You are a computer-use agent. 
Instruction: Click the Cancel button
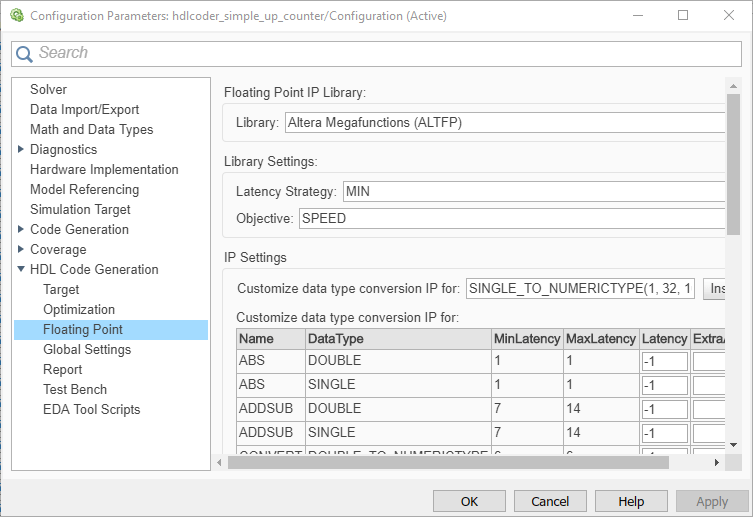tap(550, 501)
